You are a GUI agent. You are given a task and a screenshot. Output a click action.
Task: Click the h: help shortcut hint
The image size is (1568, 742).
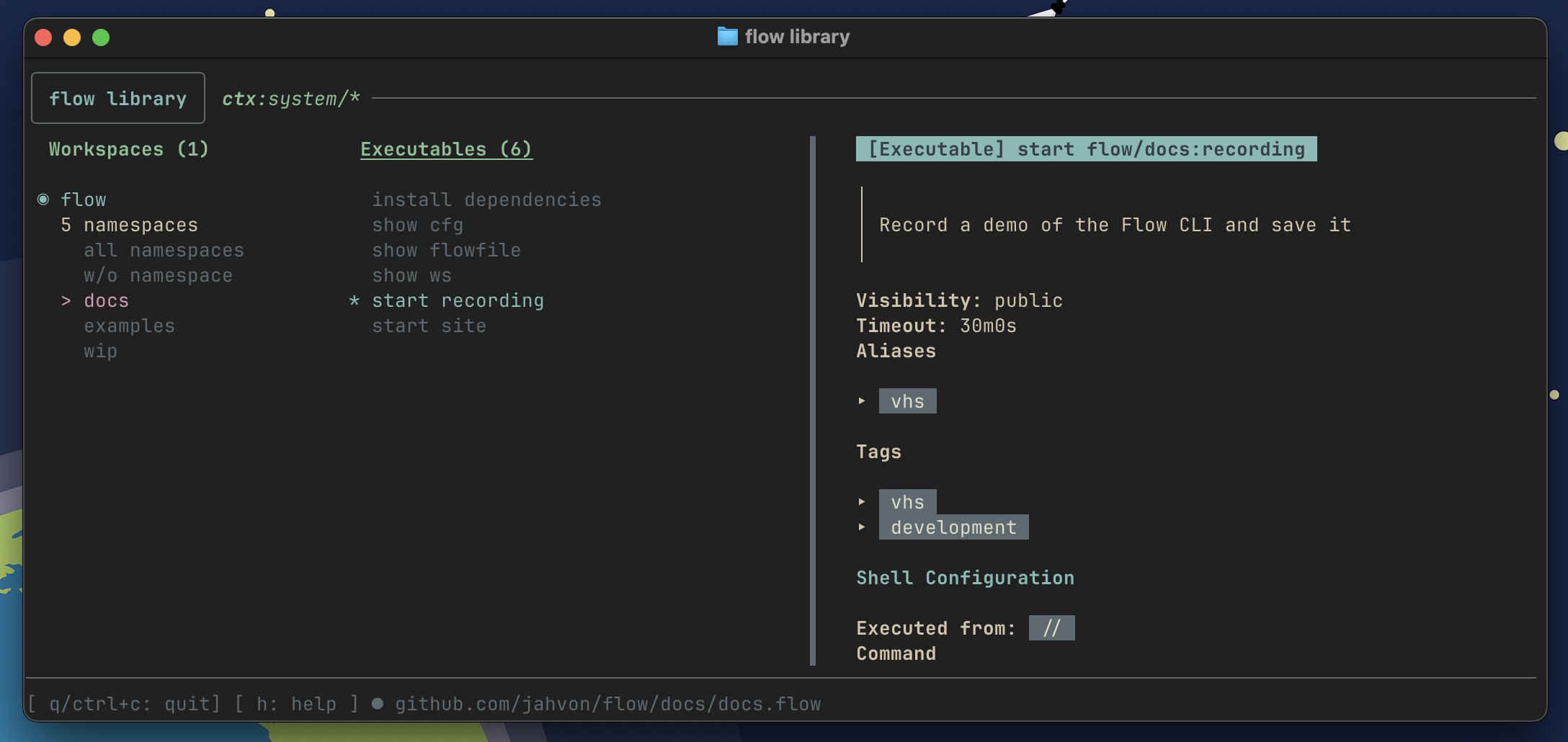pos(296,704)
